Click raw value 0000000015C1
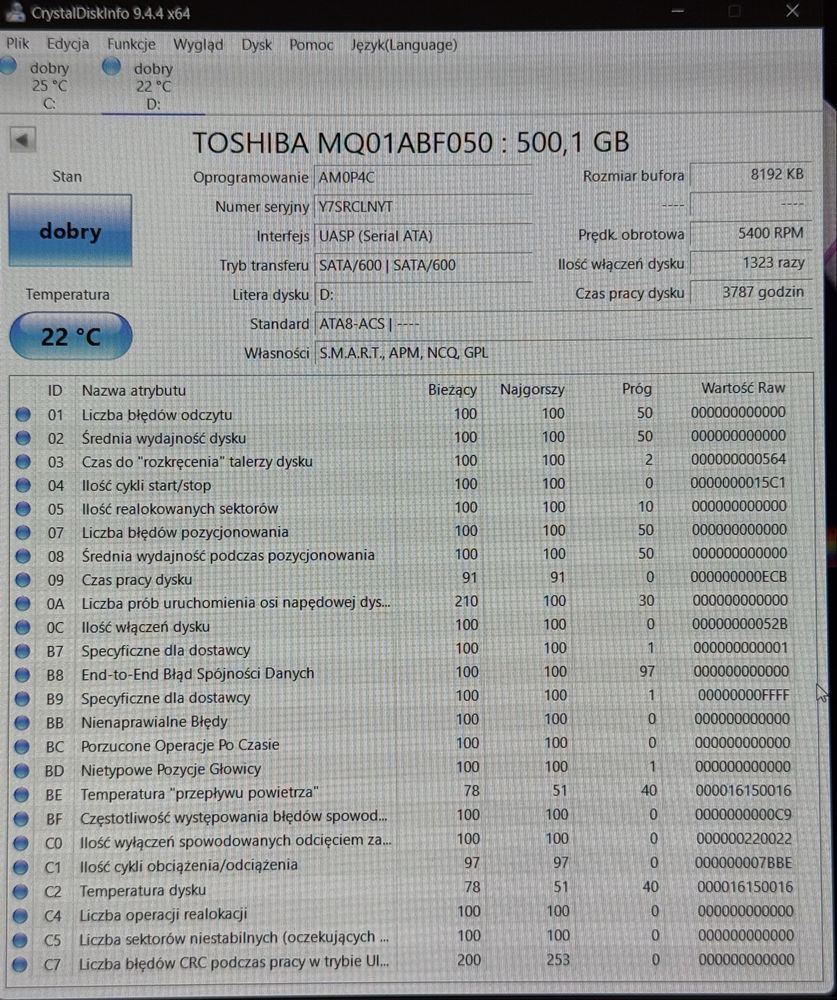Viewport: 837px width, 1000px height. 738,483
